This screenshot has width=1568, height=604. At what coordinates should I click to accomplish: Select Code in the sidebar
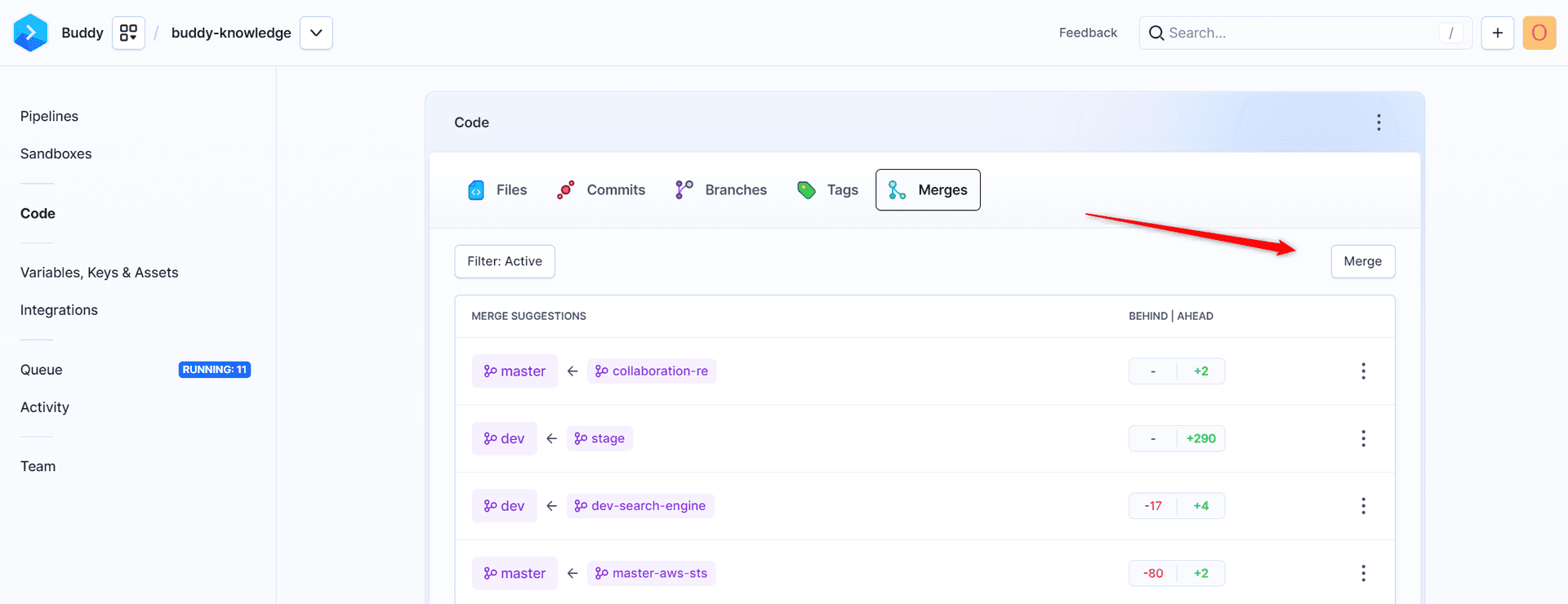tap(38, 213)
